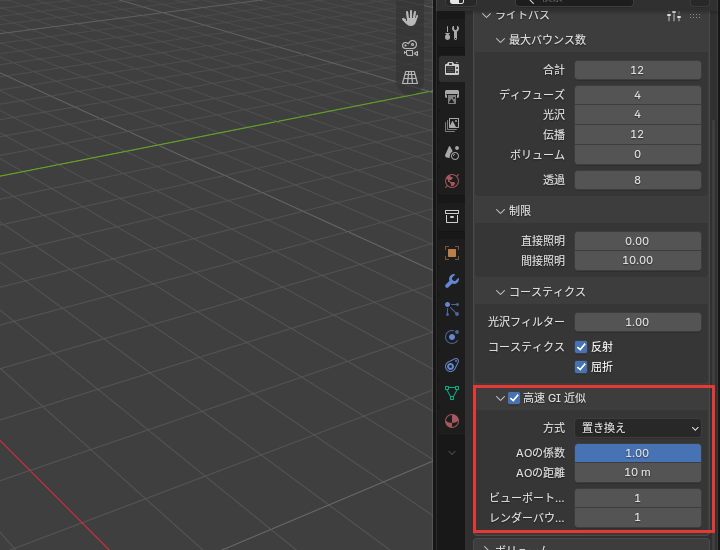Open the 方式 dropdown set to 置き換え
Image resolution: width=720 pixels, height=550 pixels.
pos(638,428)
